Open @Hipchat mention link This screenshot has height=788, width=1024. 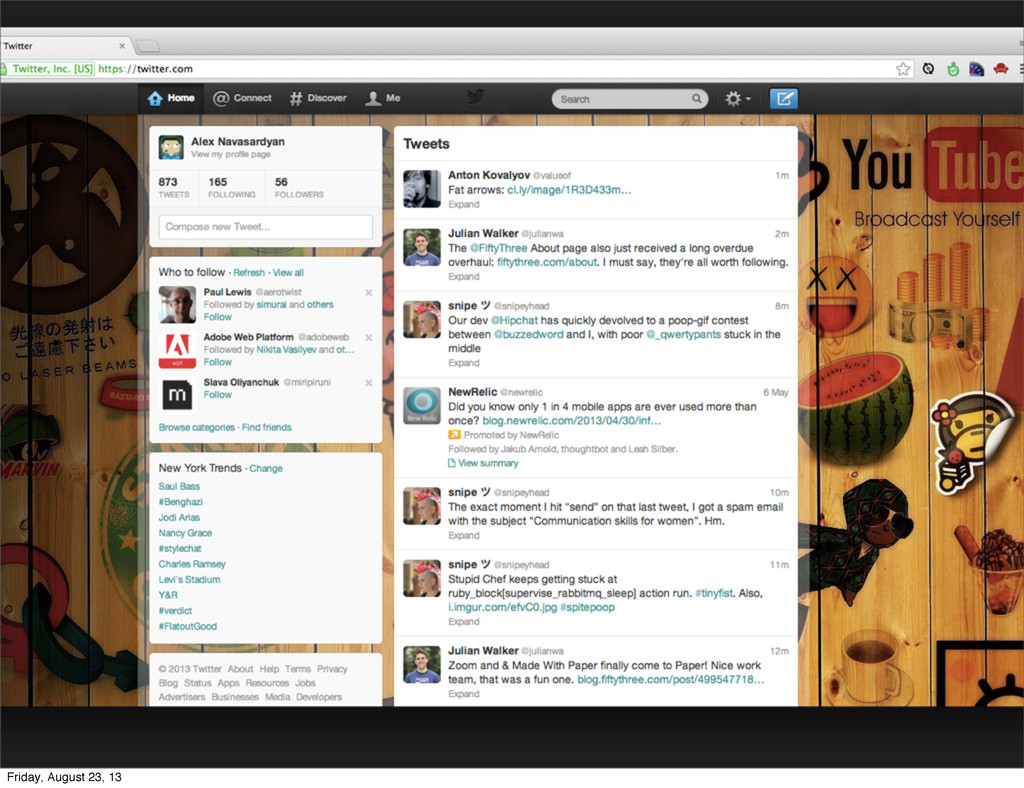pyautogui.click(x=514, y=321)
